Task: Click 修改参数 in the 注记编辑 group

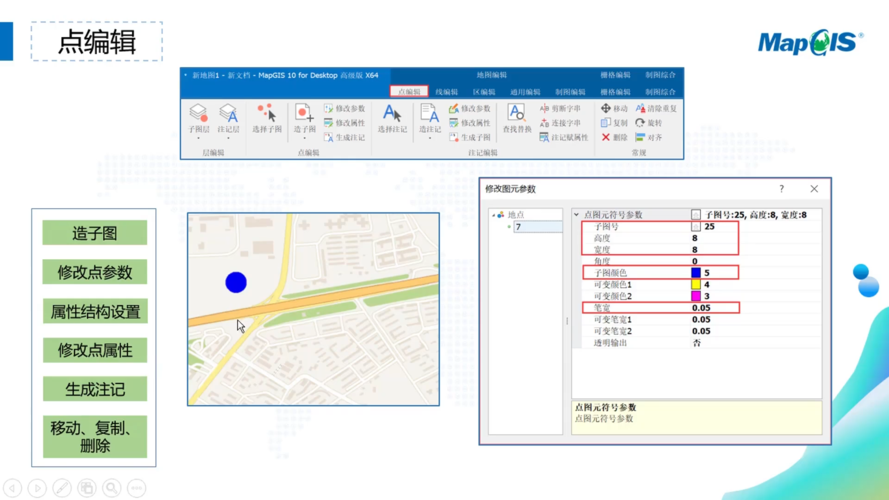Action: pyautogui.click(x=469, y=108)
